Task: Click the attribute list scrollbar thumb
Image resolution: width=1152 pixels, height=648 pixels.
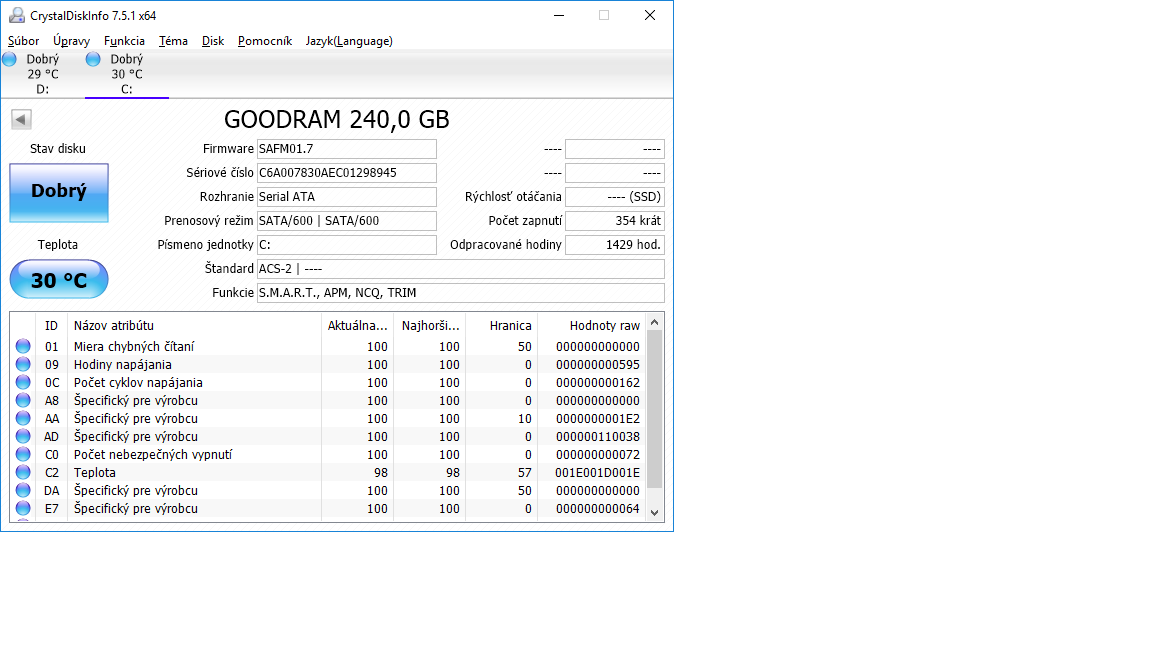Action: [655, 409]
